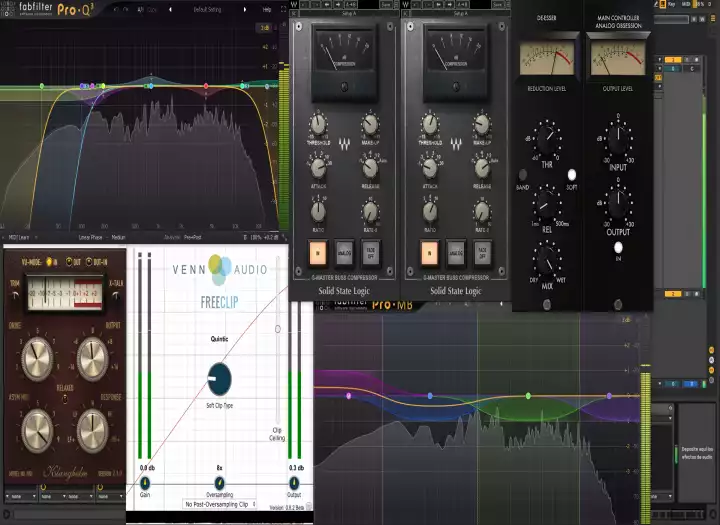Click the Klanghelm OUTPUT knob
Viewport: 720px width, 525px height.
[x=92, y=359]
